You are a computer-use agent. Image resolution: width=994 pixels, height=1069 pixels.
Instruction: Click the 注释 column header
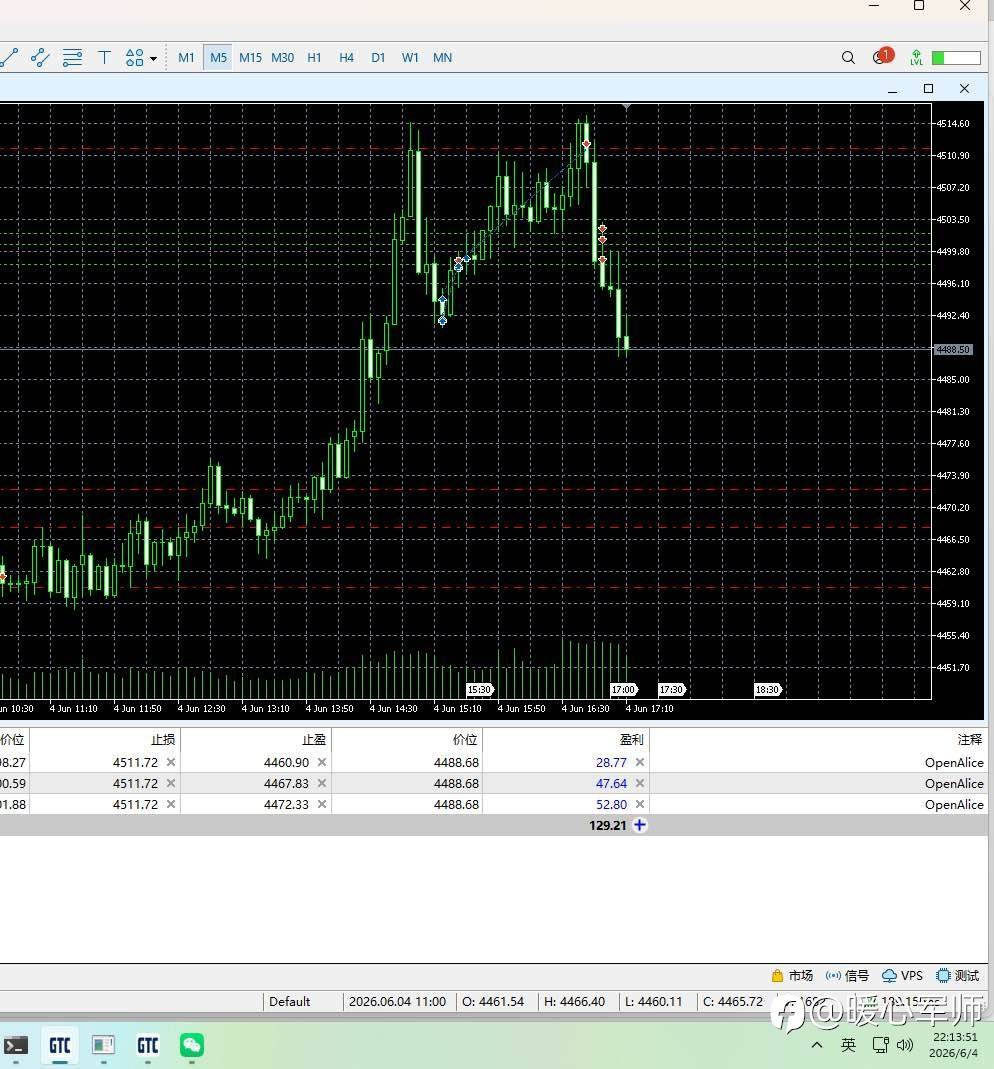point(969,740)
